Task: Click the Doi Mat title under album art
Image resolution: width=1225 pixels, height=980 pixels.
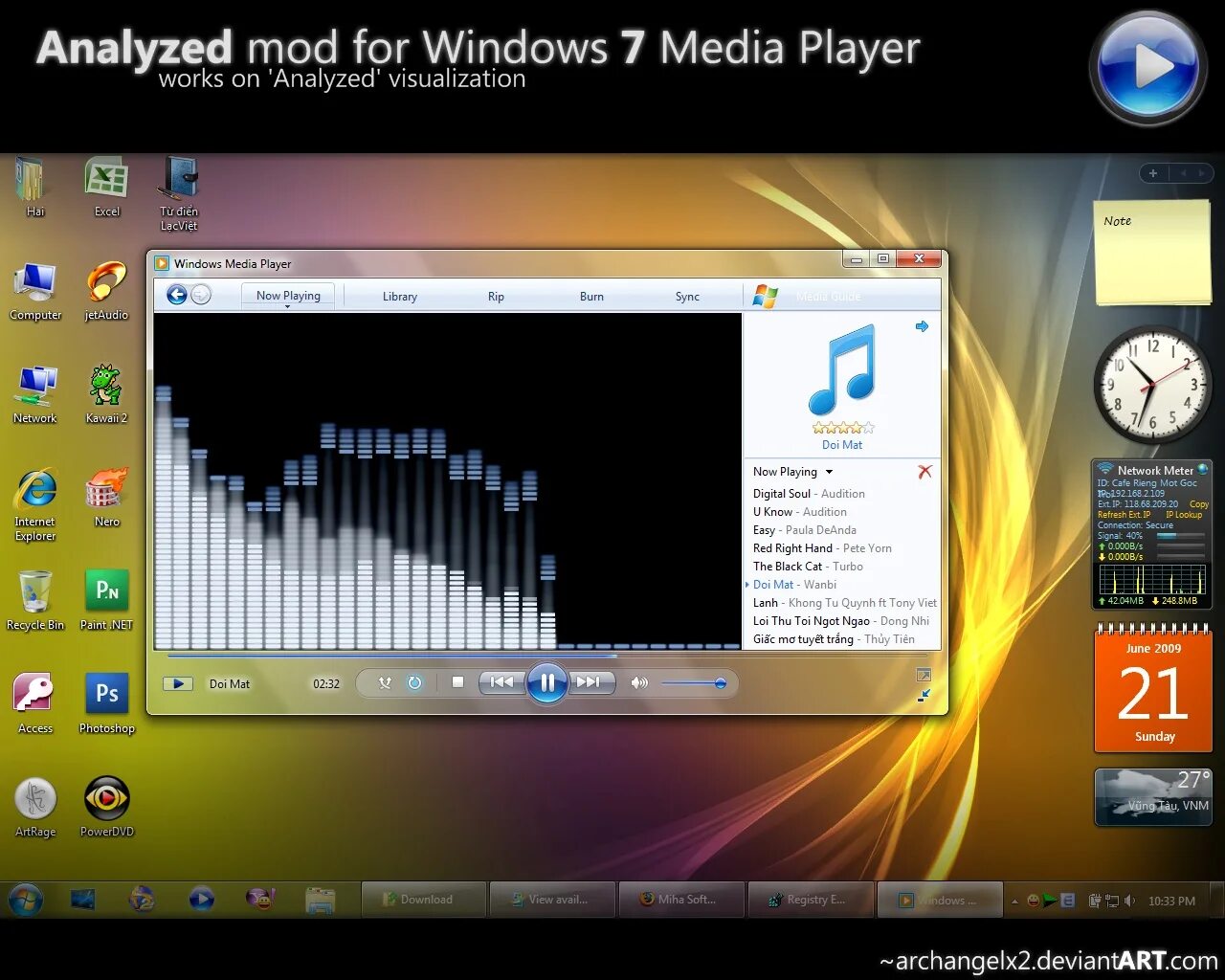Action: [842, 445]
